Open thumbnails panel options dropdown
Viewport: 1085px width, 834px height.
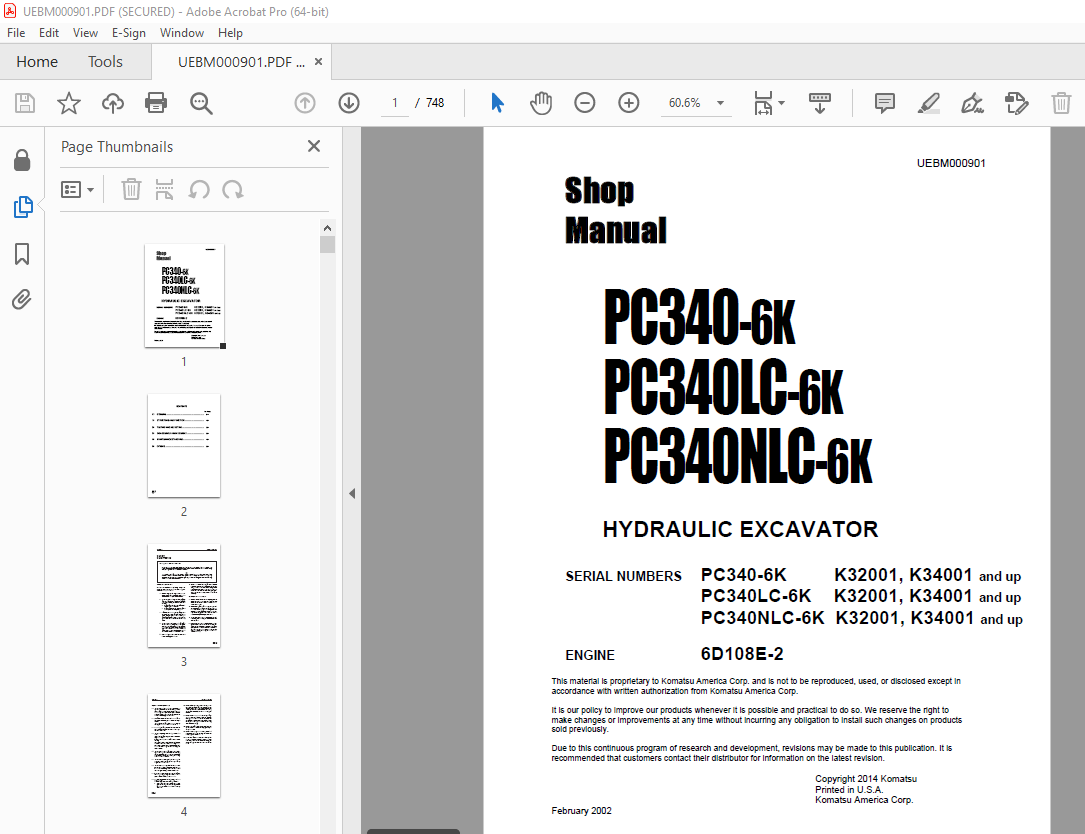click(78, 189)
